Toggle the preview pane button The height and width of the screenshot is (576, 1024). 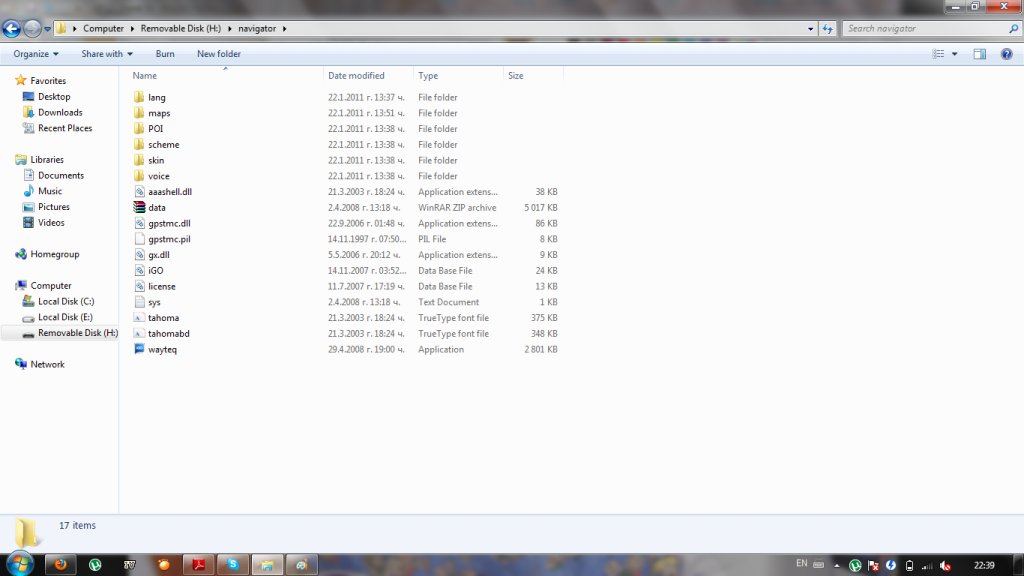pyautogui.click(x=980, y=54)
